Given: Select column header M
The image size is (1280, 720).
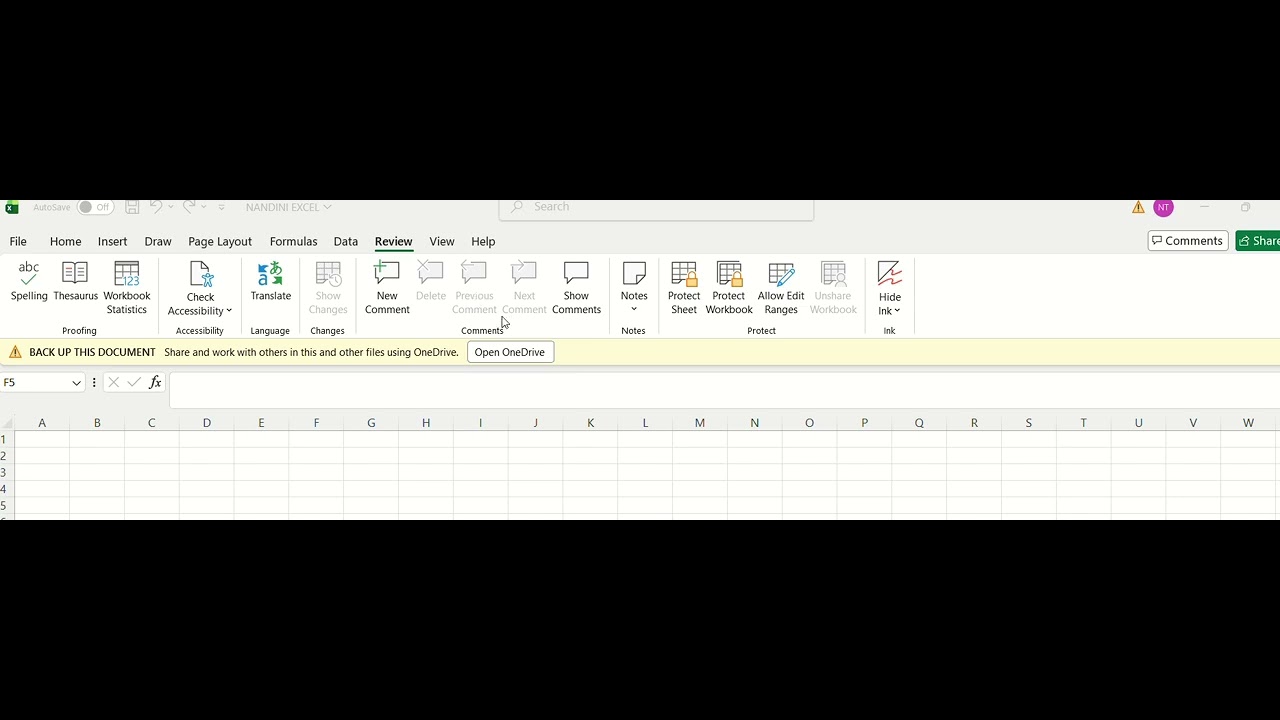Looking at the screenshot, I should click(700, 423).
